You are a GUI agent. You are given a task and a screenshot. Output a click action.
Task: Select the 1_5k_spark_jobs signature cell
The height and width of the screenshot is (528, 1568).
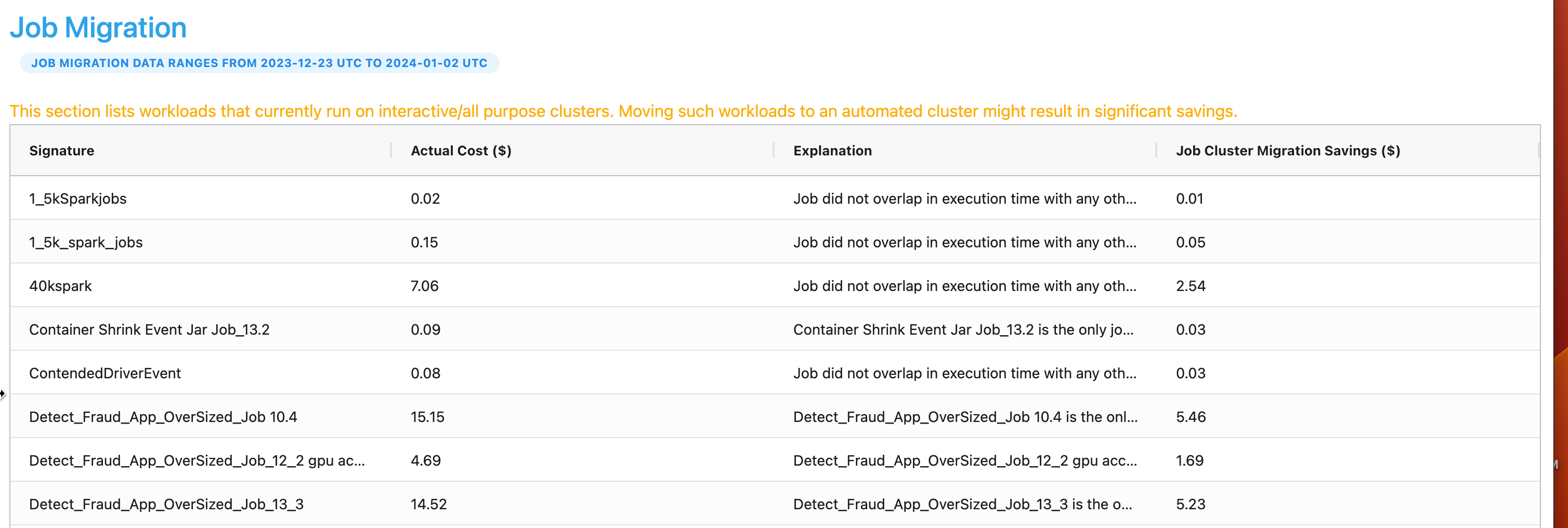point(86,243)
